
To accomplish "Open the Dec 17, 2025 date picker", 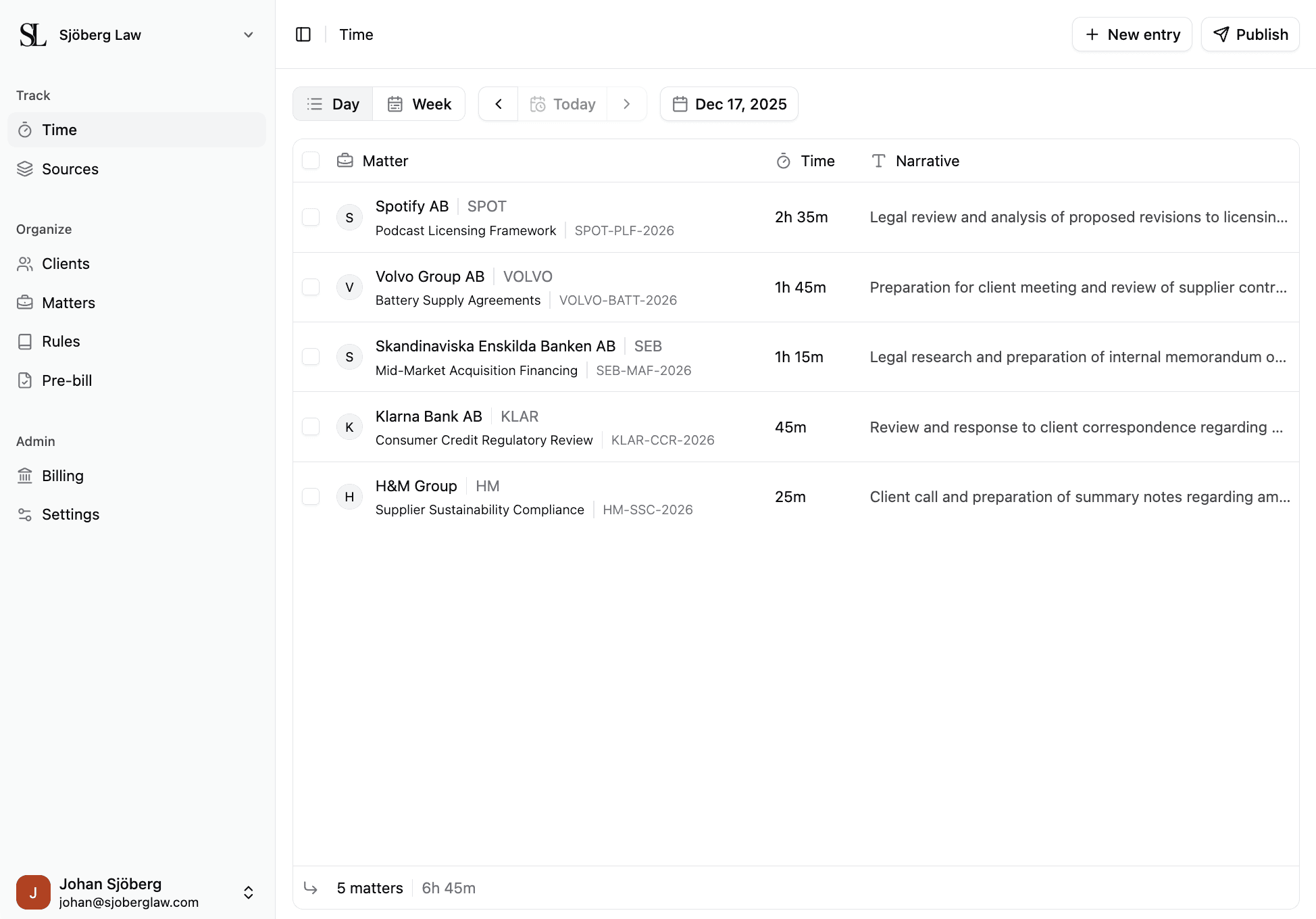I will tap(729, 104).
